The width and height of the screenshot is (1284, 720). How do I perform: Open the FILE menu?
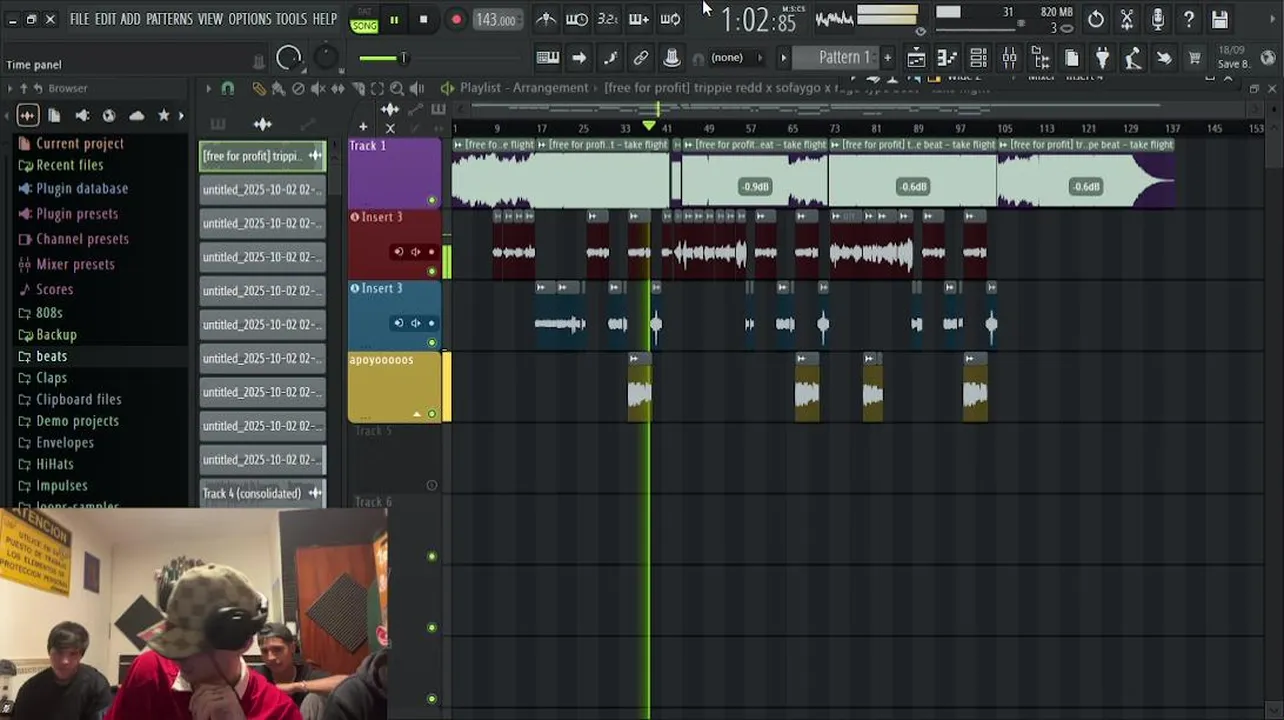point(79,19)
